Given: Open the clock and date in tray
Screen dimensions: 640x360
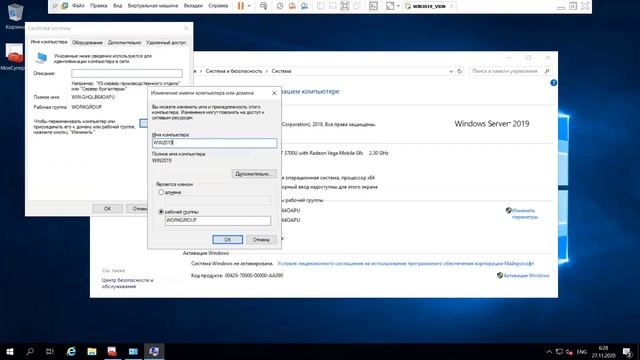Looking at the screenshot, I should (x=603, y=352).
